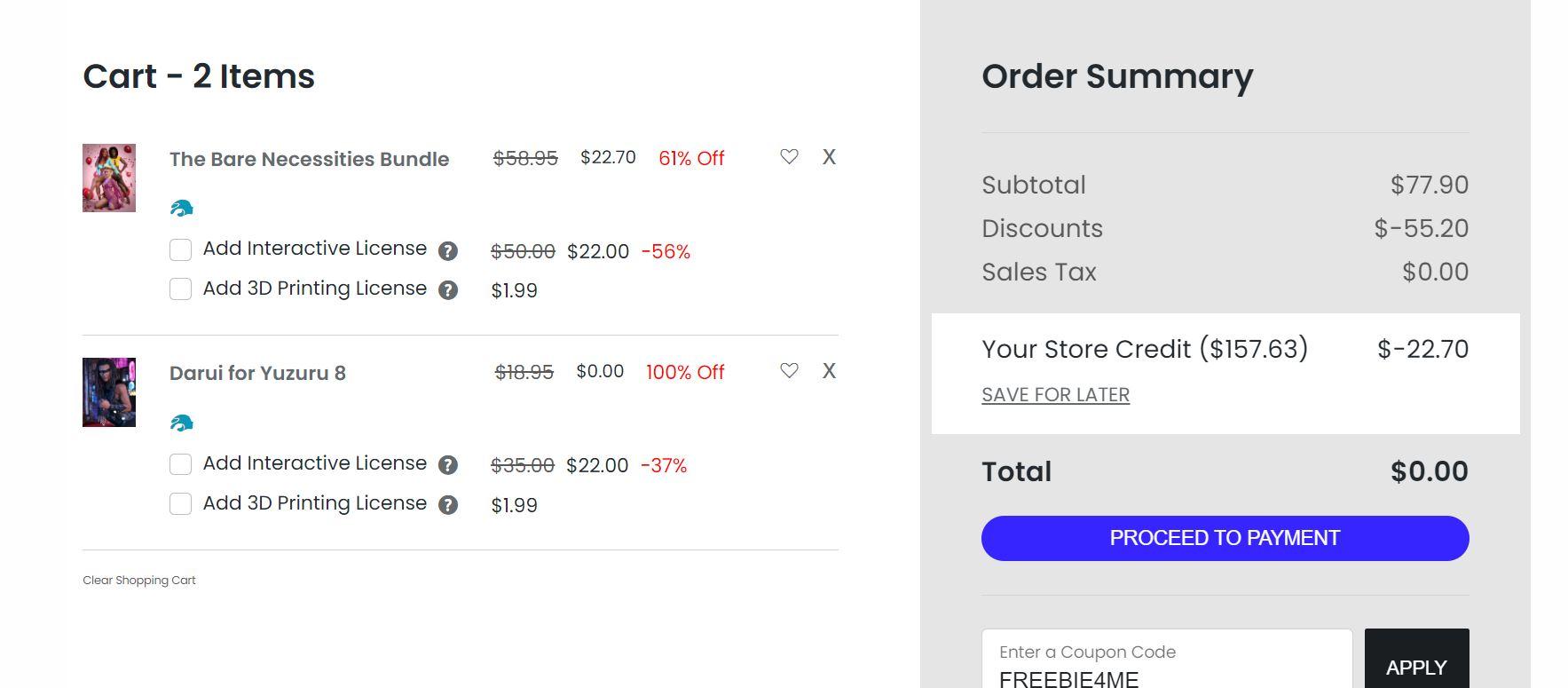Click blue badge icon under Bare Necessities Bundle
The height and width of the screenshot is (688, 1568).
182,209
